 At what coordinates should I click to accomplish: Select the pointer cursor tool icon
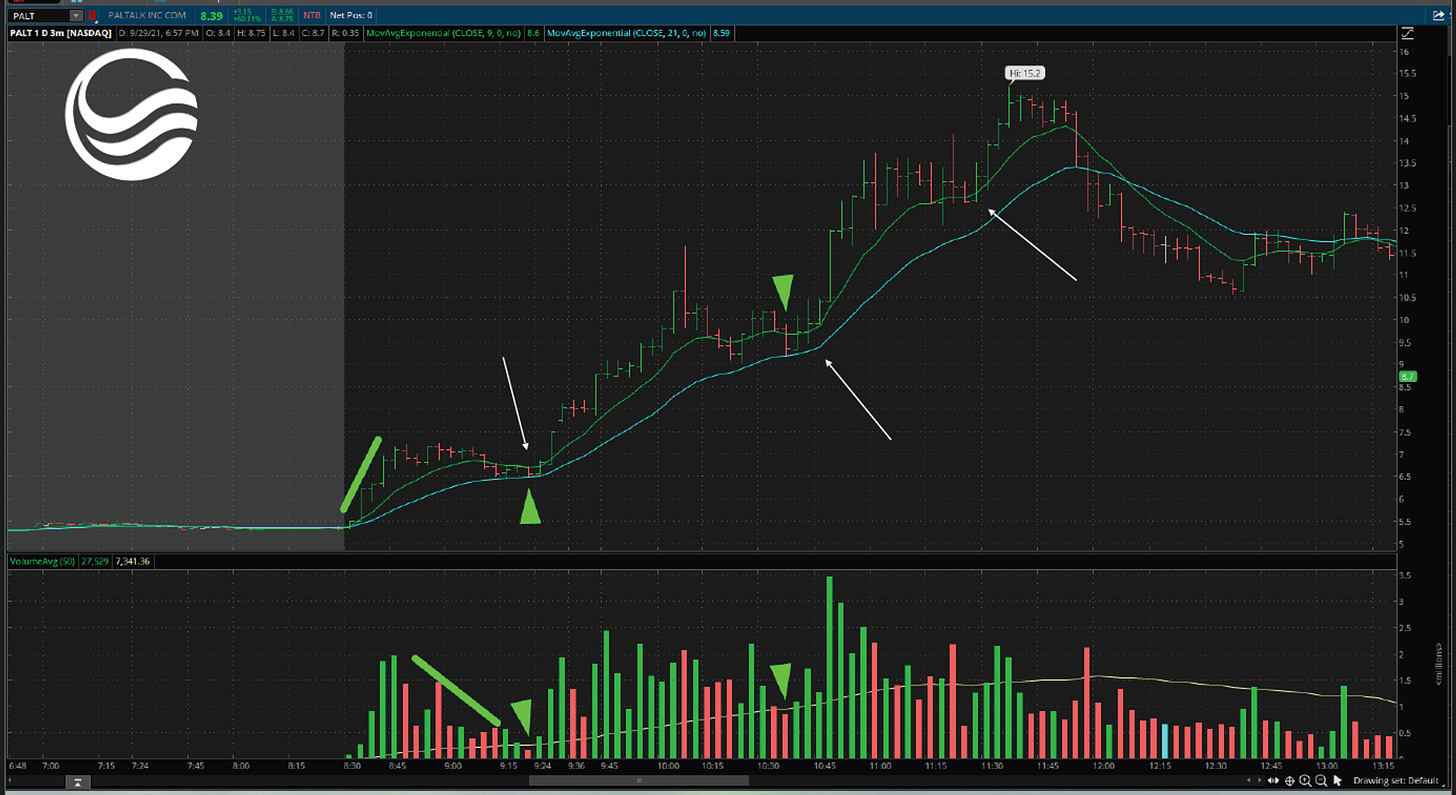[1338, 780]
